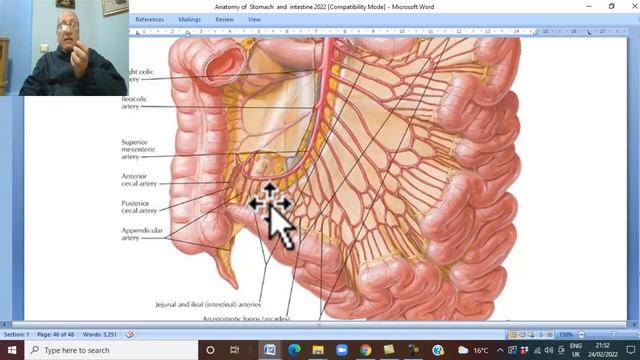
Task: Open Sticky Notes from the taskbar
Action: [x=389, y=350]
